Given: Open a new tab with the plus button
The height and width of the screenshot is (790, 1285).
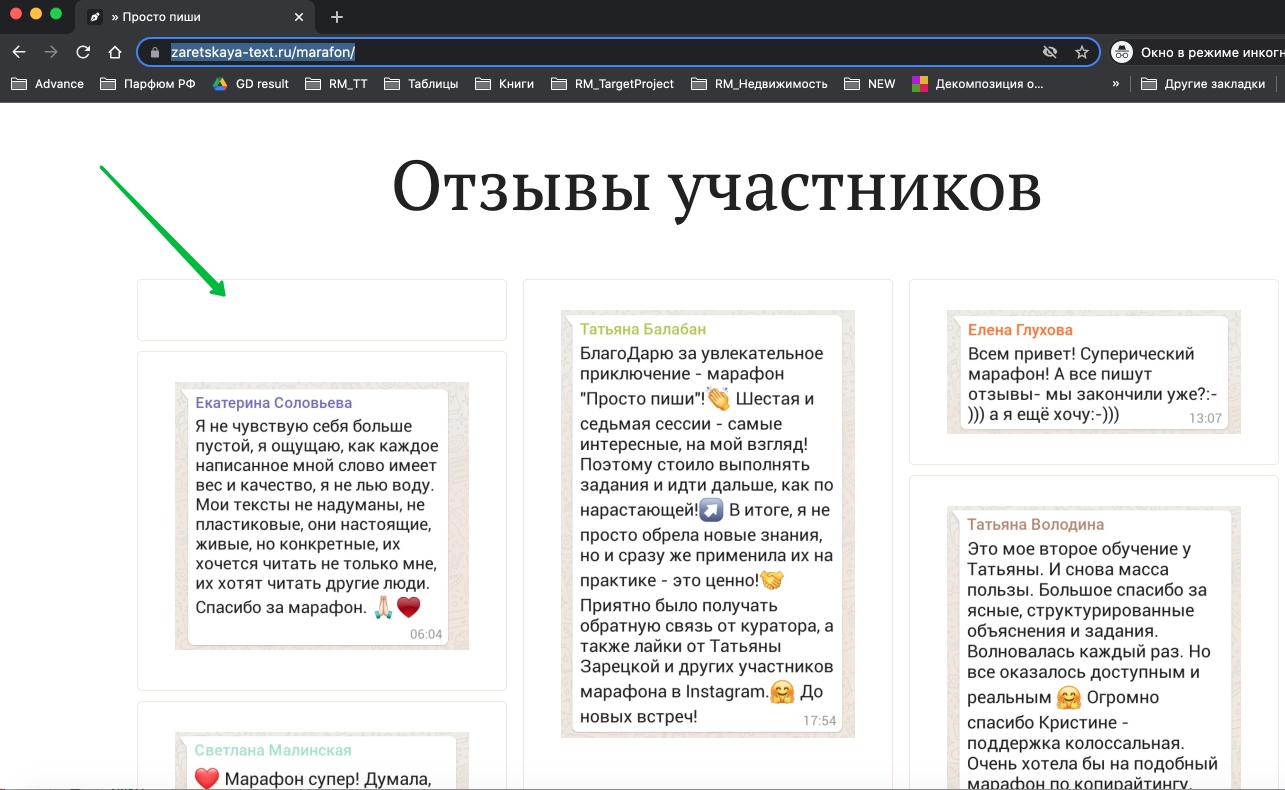Looking at the screenshot, I should (x=337, y=17).
